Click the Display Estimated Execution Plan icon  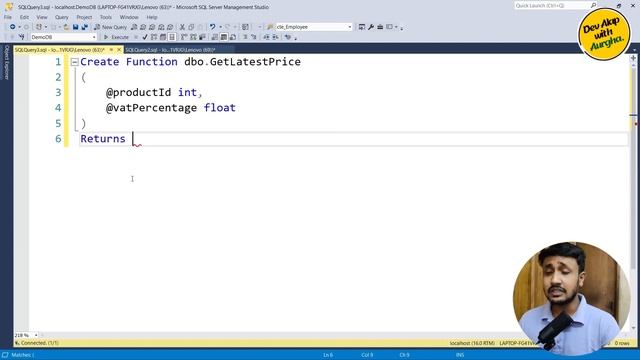[154, 37]
